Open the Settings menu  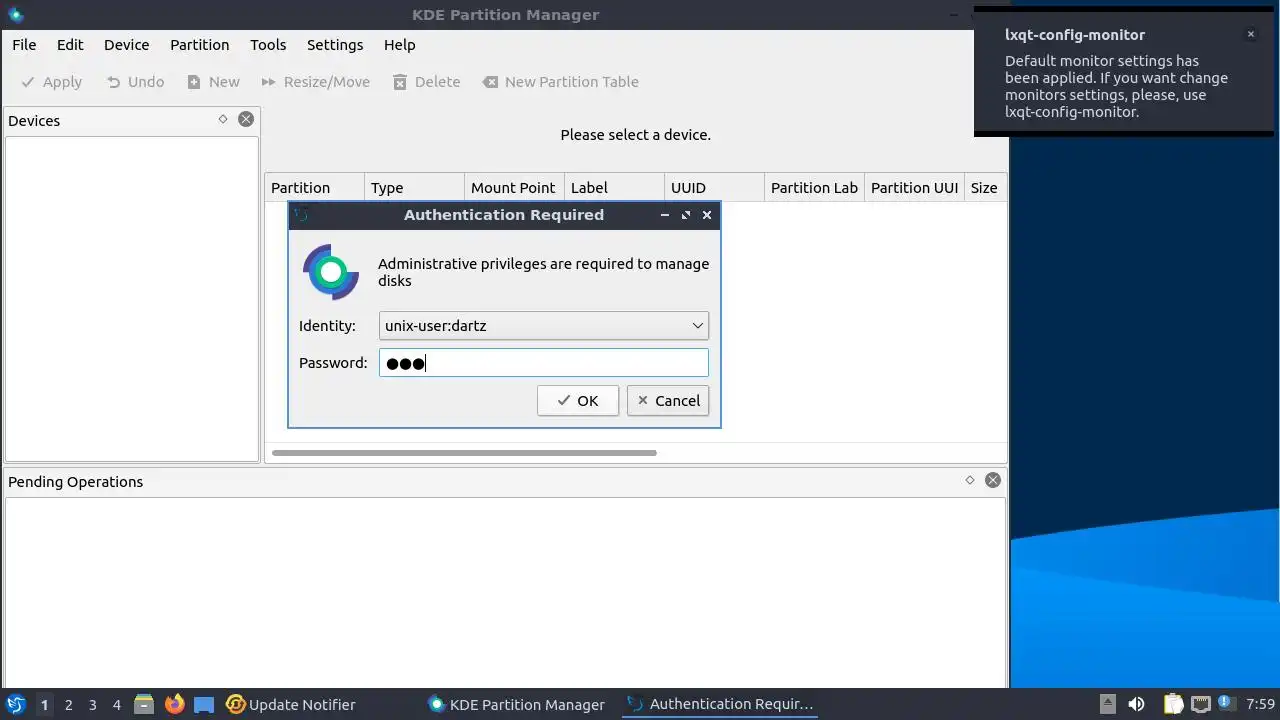point(335,45)
